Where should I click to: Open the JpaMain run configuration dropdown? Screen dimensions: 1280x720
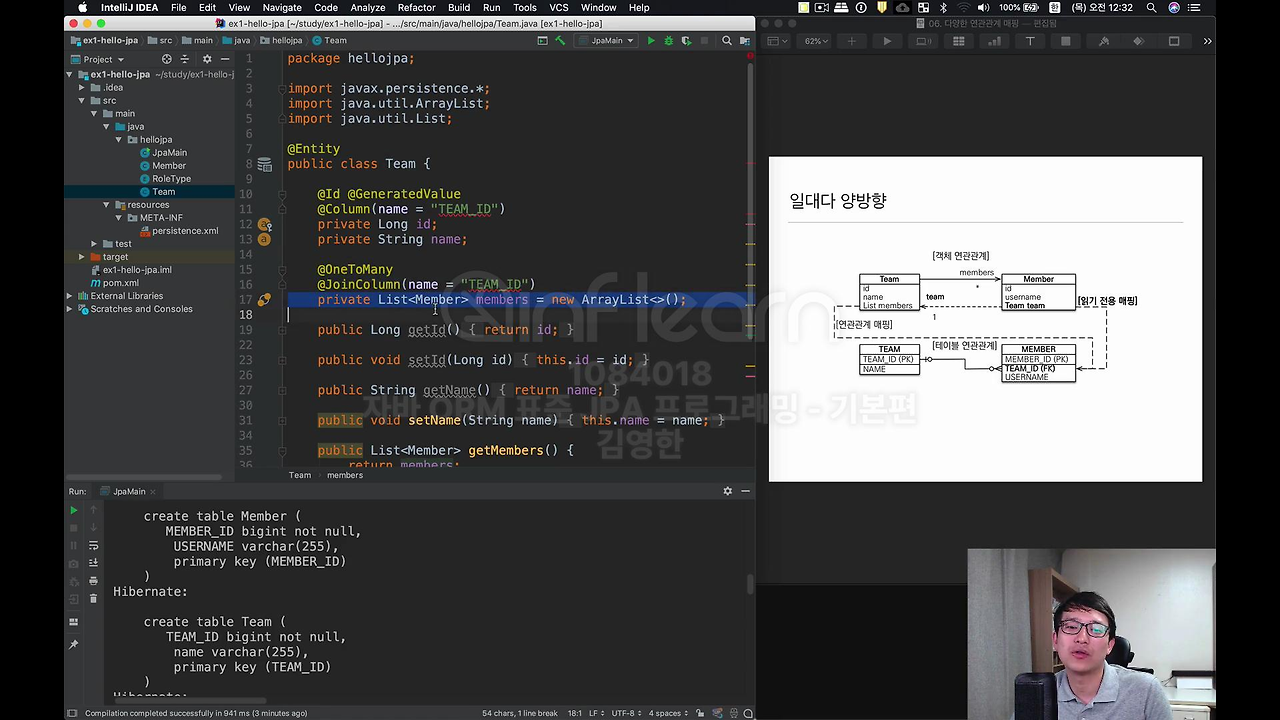pos(607,41)
